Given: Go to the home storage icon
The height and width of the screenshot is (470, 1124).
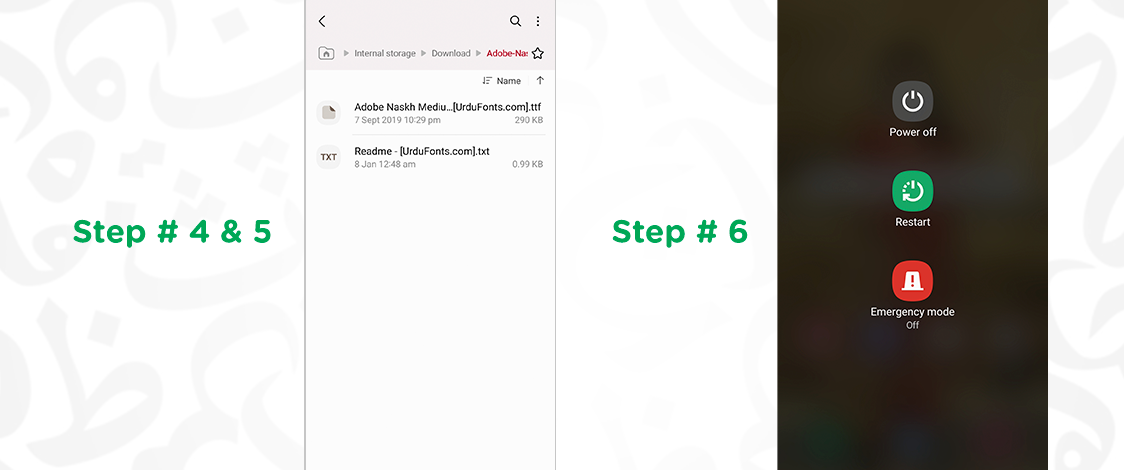Looking at the screenshot, I should (x=326, y=53).
